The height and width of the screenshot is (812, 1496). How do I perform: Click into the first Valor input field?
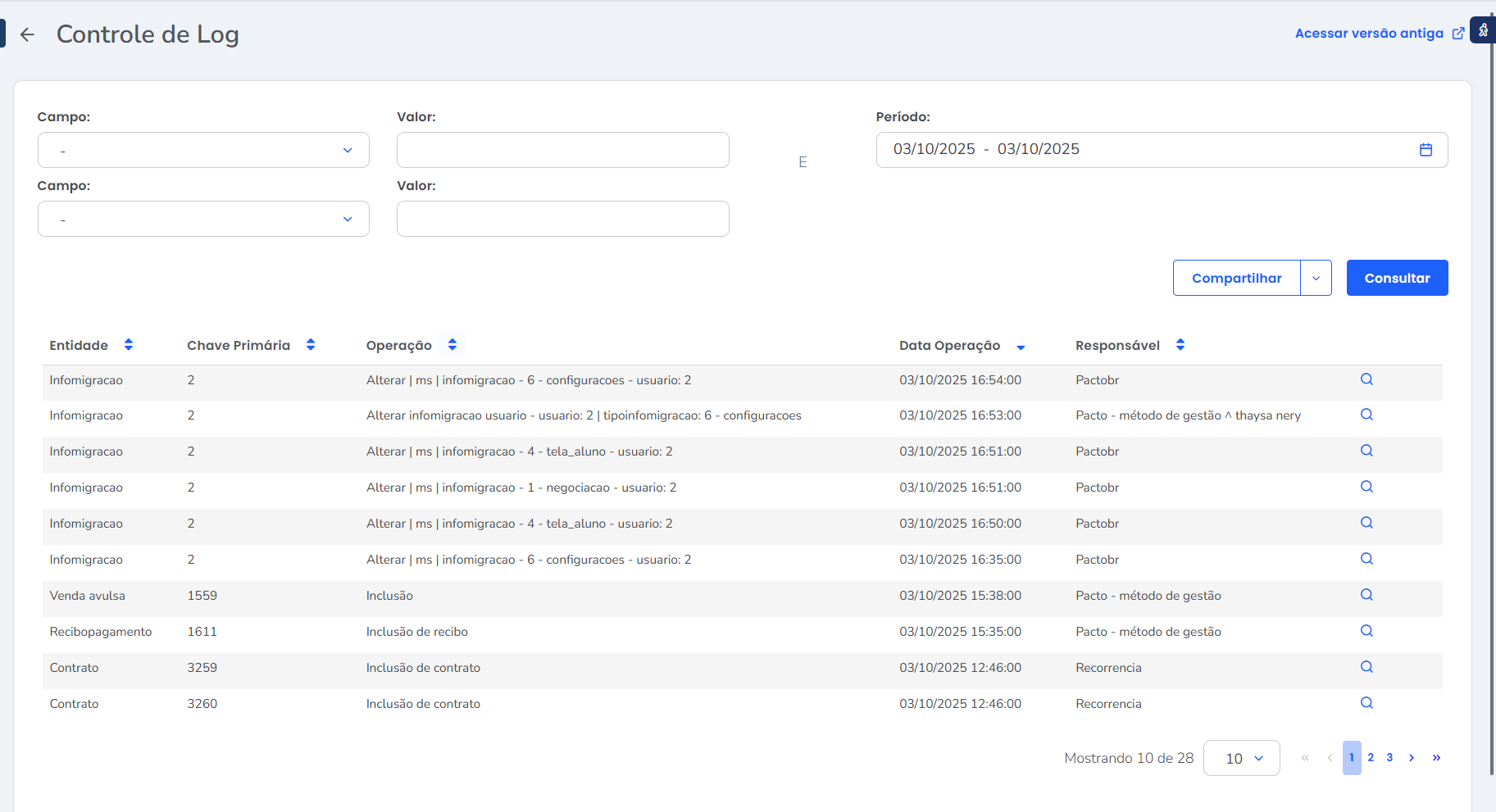pos(562,151)
